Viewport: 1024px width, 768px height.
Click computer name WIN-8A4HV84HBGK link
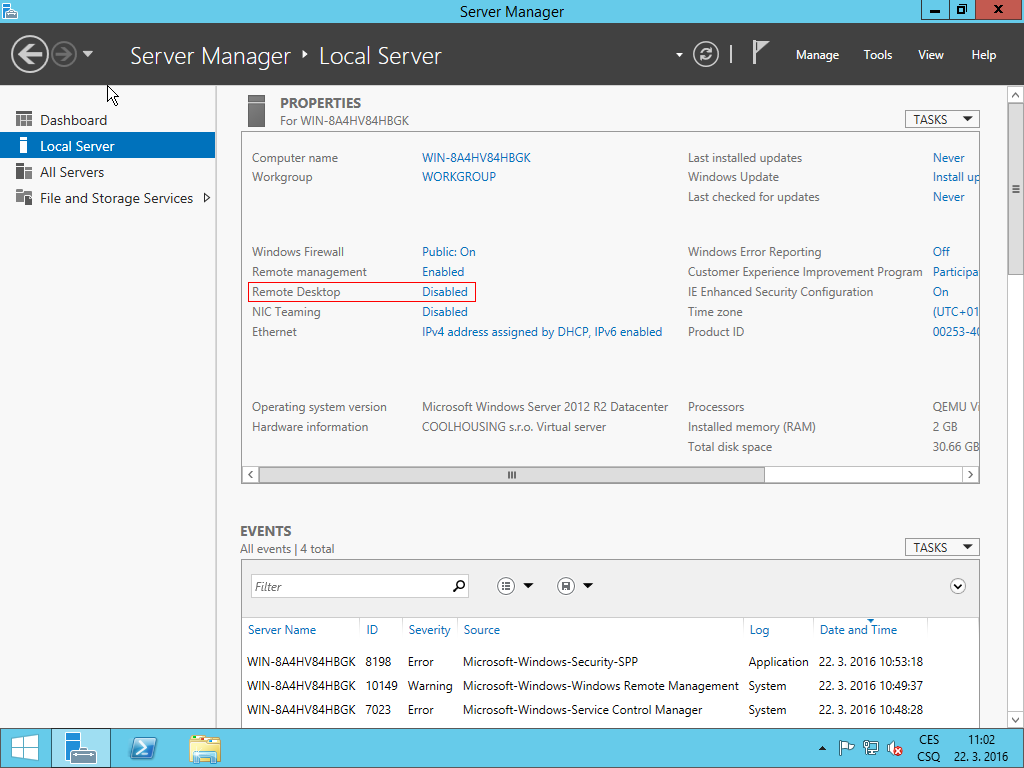(x=476, y=157)
